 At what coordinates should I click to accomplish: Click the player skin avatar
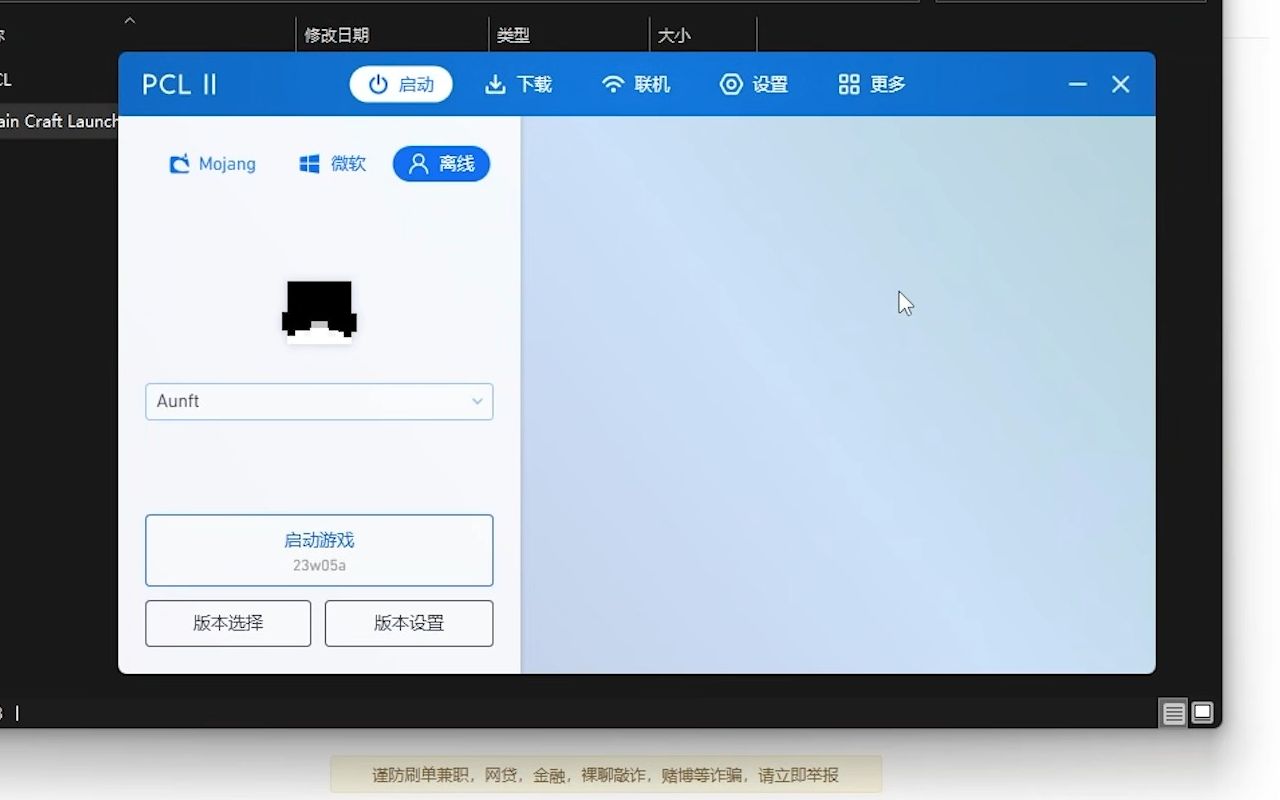319,312
